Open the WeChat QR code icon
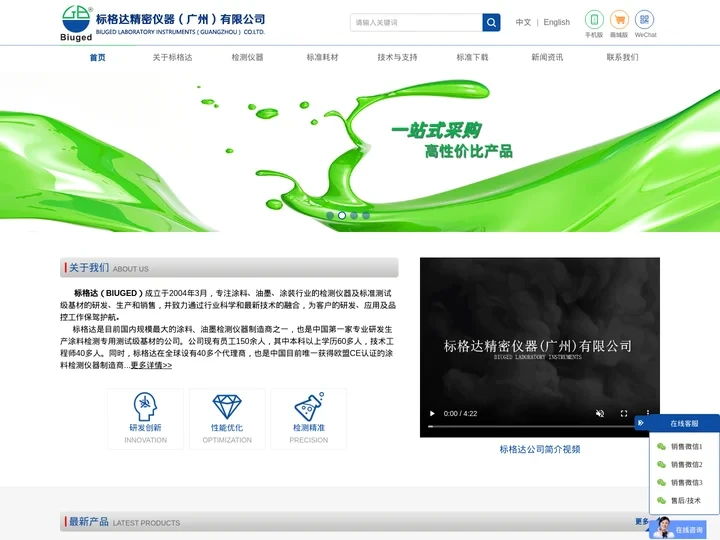The height and width of the screenshot is (540, 720). 644,20
